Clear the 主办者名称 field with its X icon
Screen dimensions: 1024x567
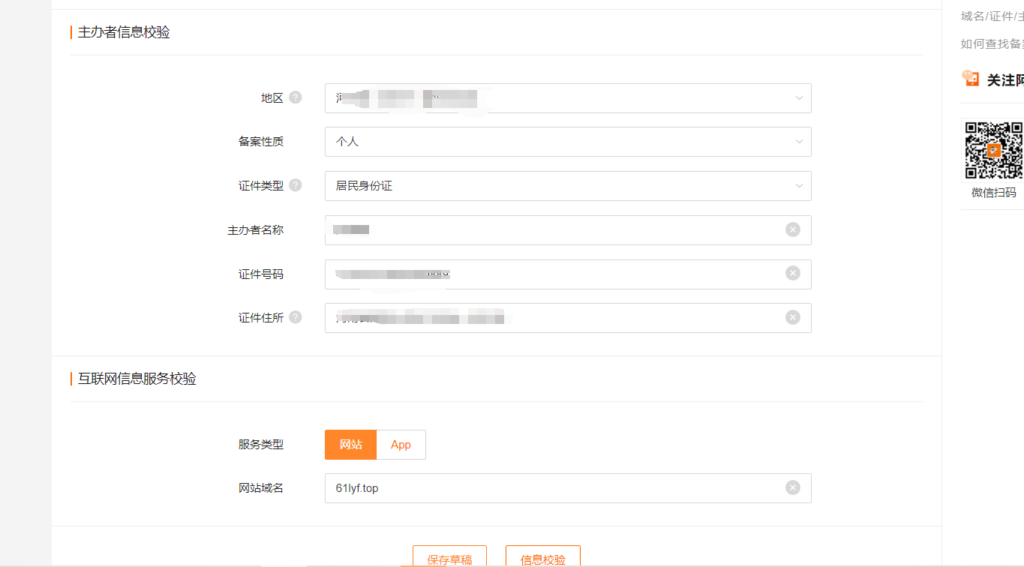pos(792,230)
